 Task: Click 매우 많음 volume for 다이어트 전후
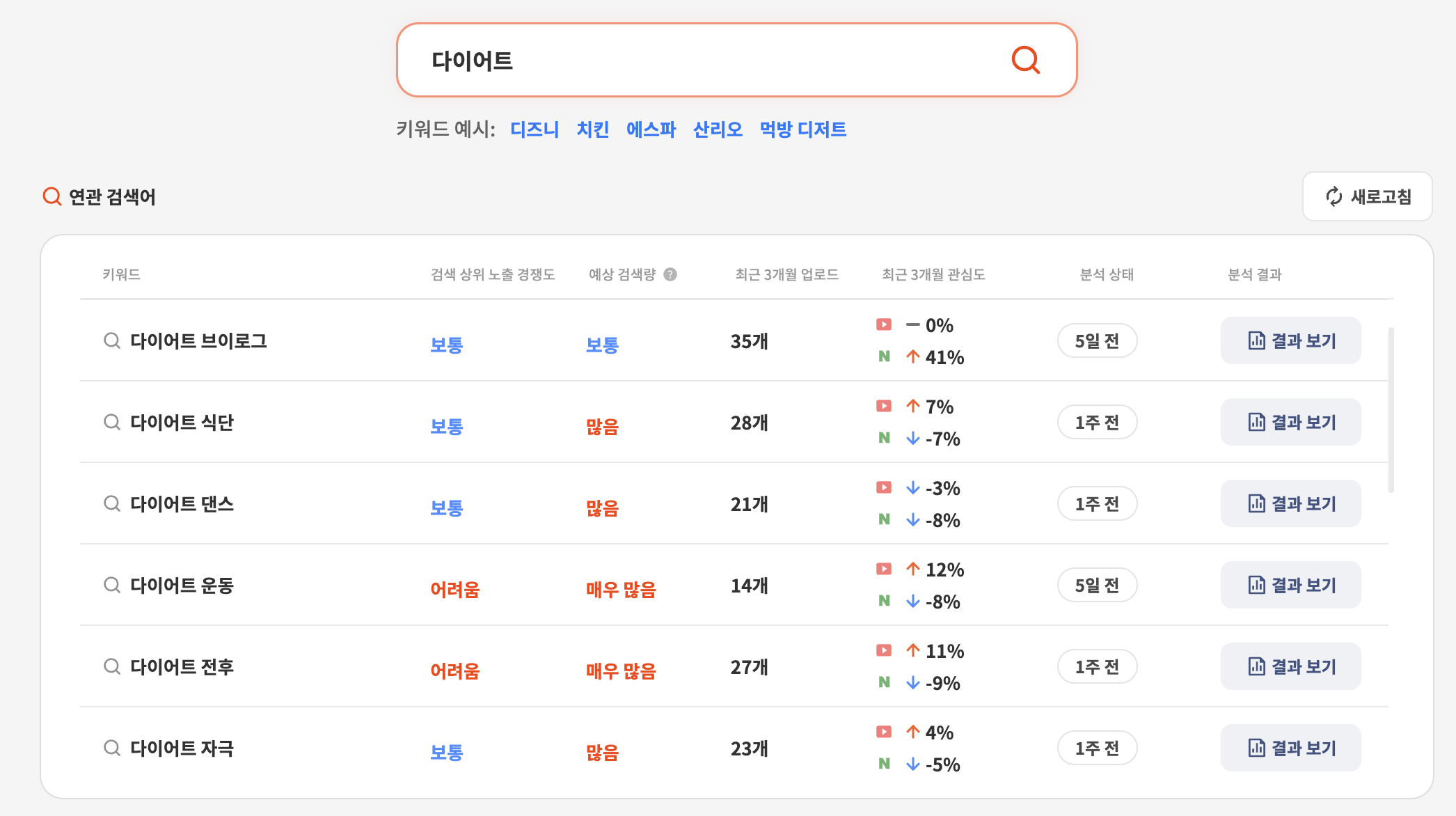point(621,671)
